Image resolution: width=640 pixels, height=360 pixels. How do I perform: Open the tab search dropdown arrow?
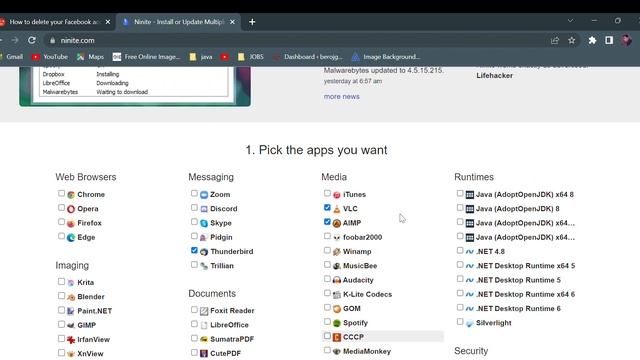[x=570, y=21]
